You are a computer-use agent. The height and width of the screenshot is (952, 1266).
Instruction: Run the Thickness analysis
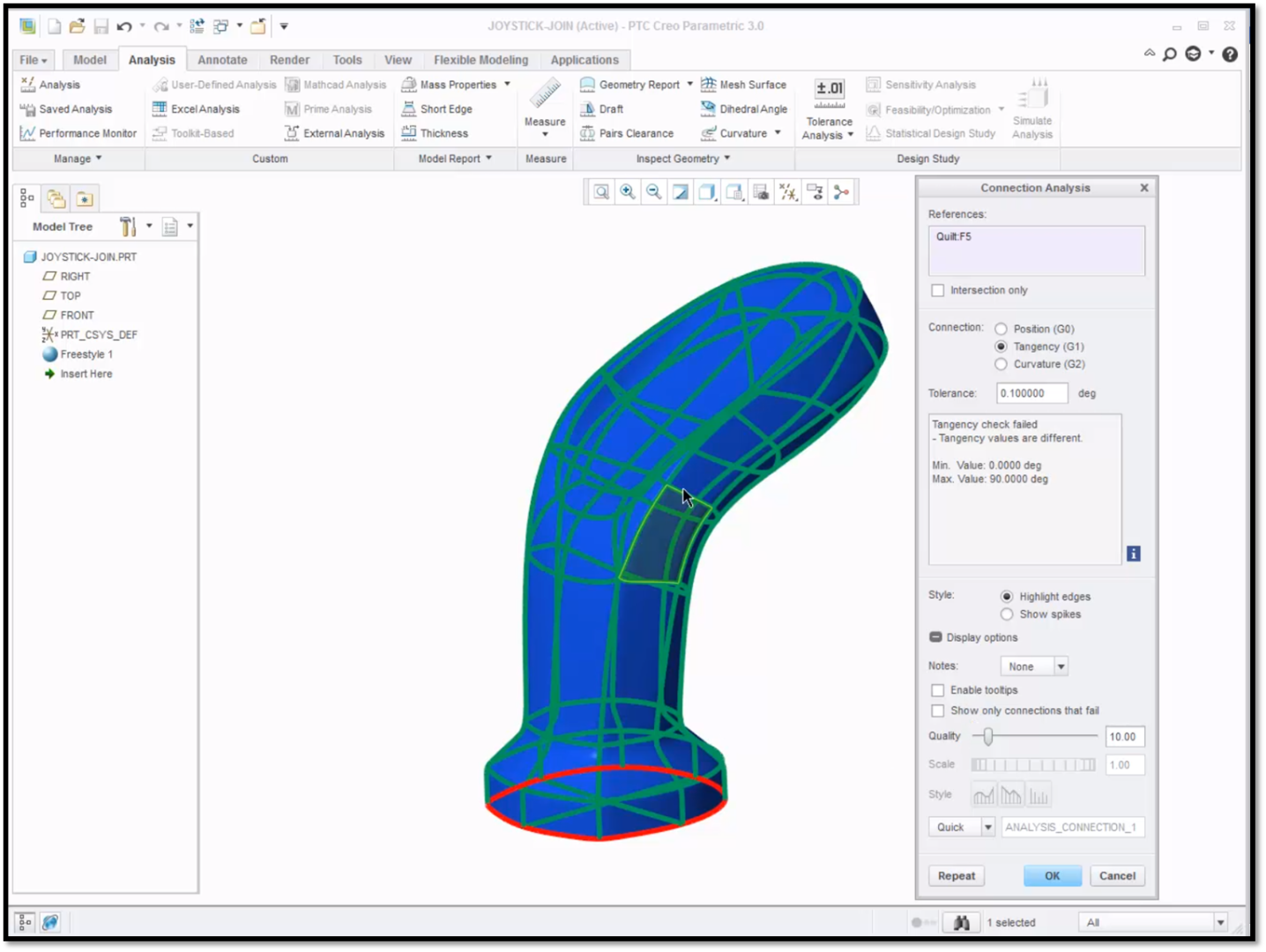click(x=435, y=133)
